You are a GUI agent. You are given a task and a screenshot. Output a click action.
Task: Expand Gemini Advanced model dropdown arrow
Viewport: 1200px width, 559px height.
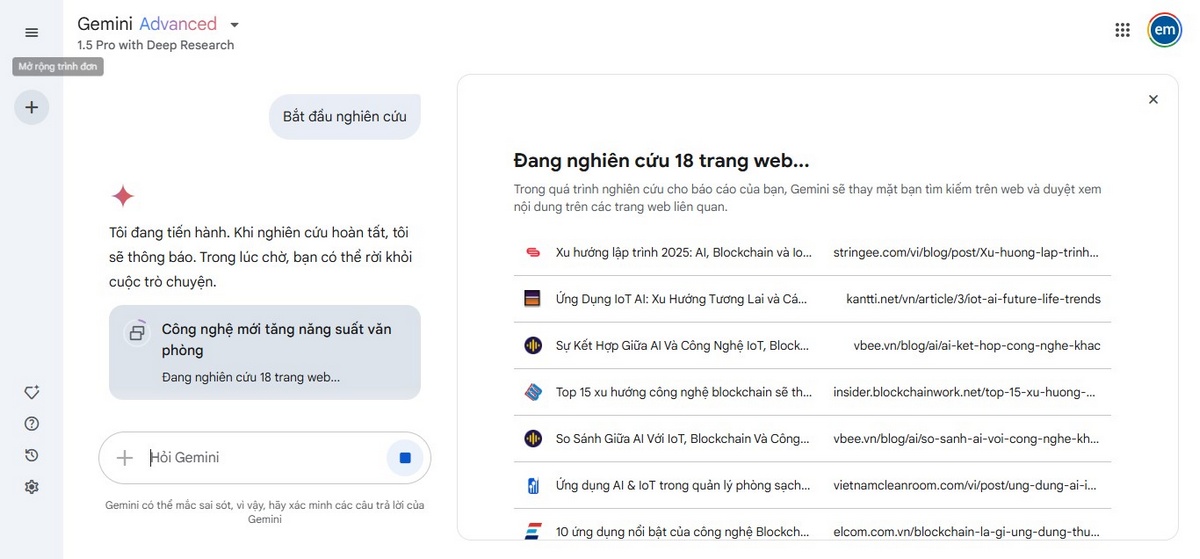pos(234,25)
